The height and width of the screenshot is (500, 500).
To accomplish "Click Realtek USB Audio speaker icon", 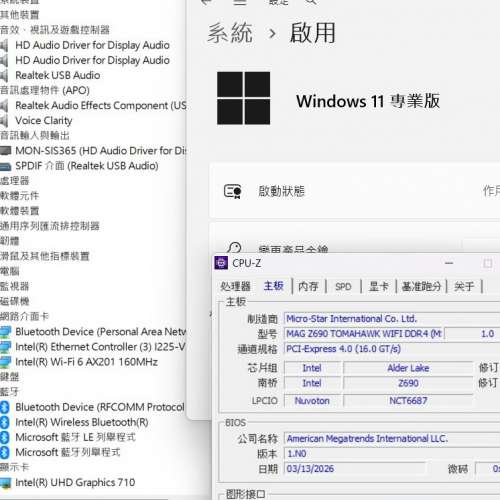I will 4,76.
